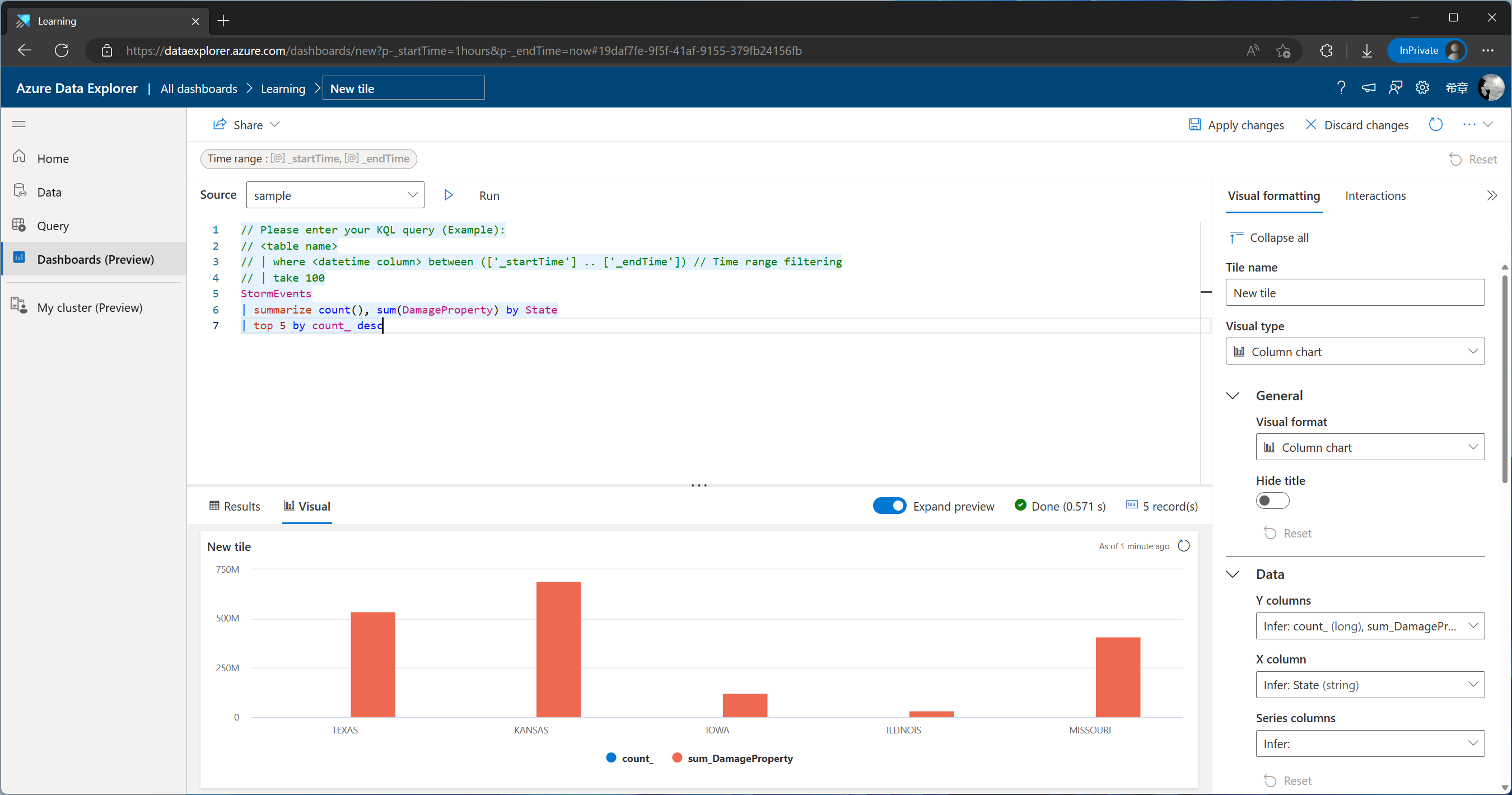Toggle sum_DamageProperty series in chart legend

pos(732,758)
